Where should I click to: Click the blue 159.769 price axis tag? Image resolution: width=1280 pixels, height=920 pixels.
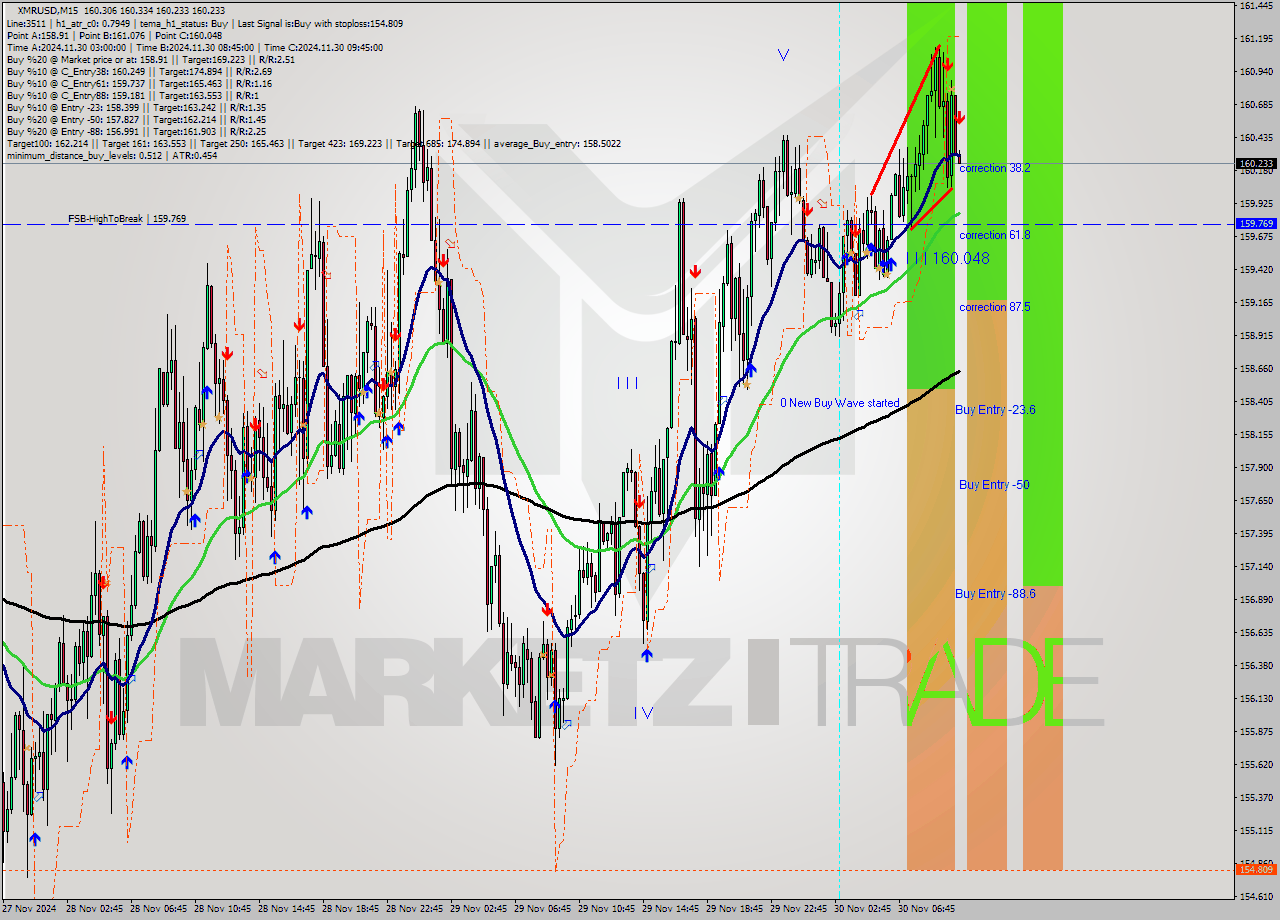(x=1256, y=224)
